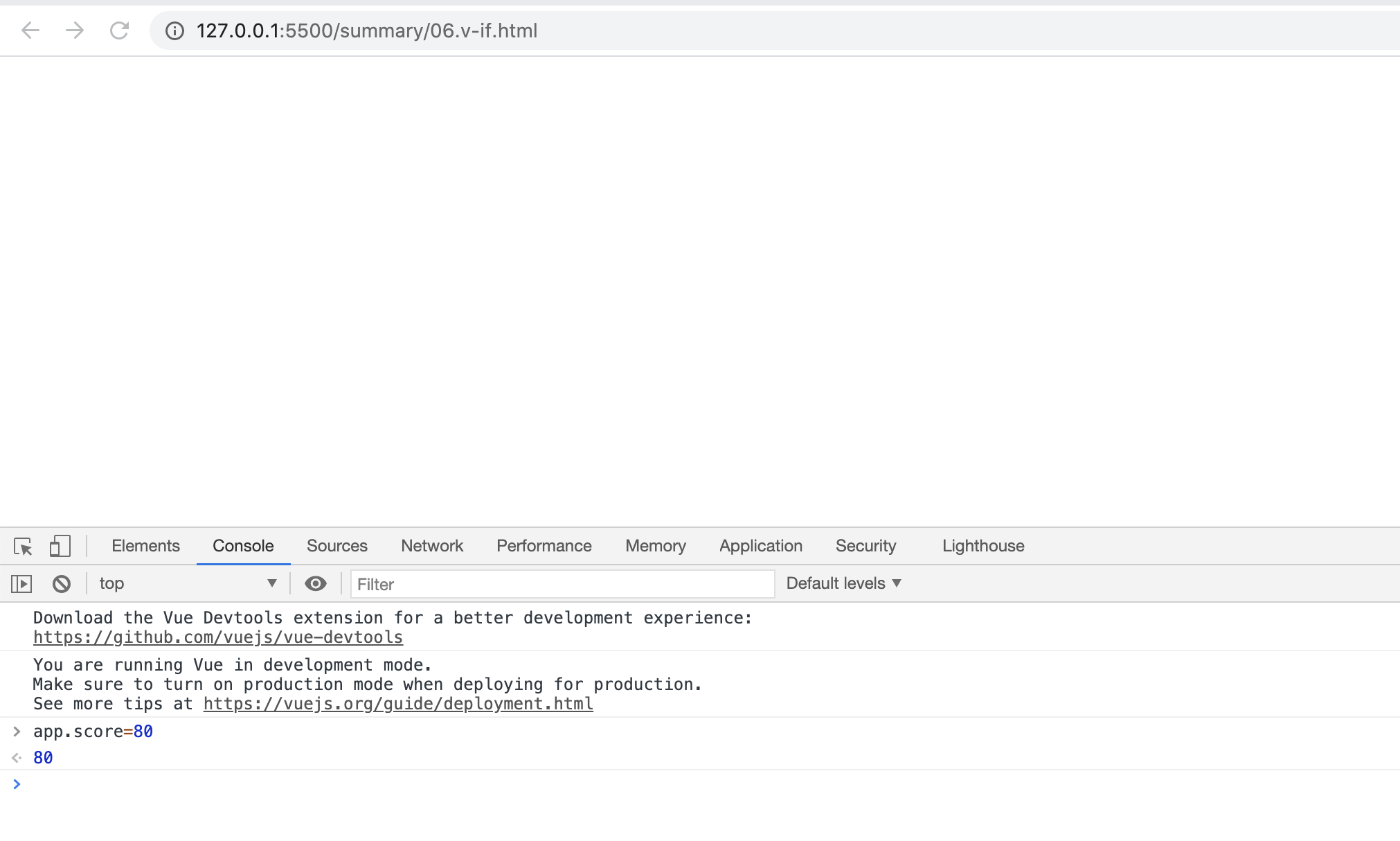
Task: Toggle the device toolbar icon
Action: pos(60,547)
